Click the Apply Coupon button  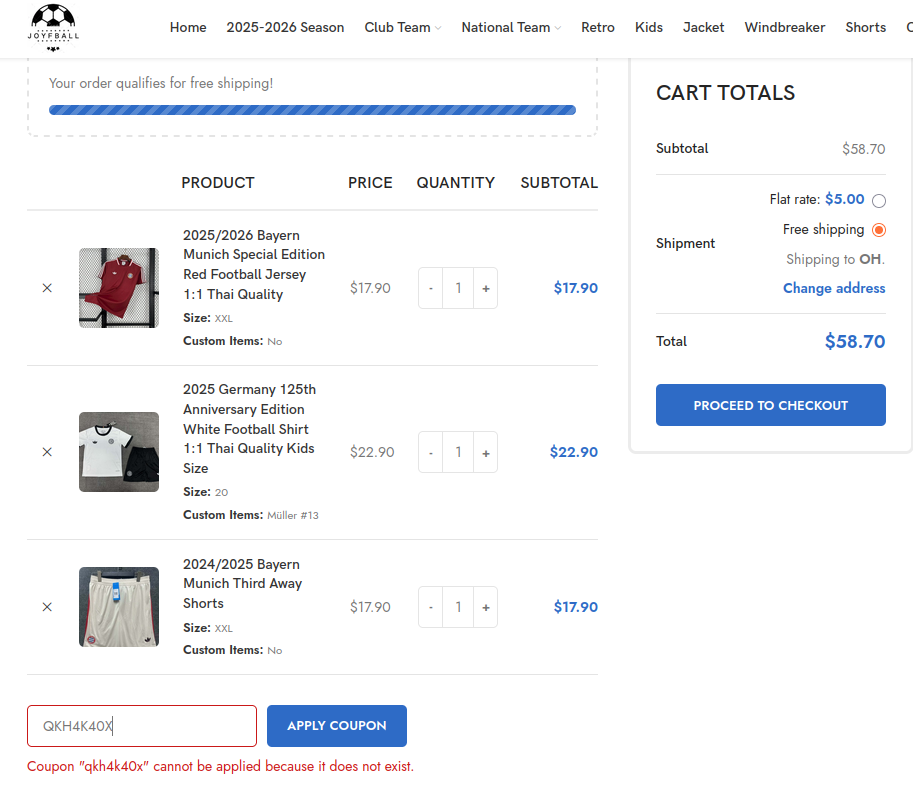[337, 726]
